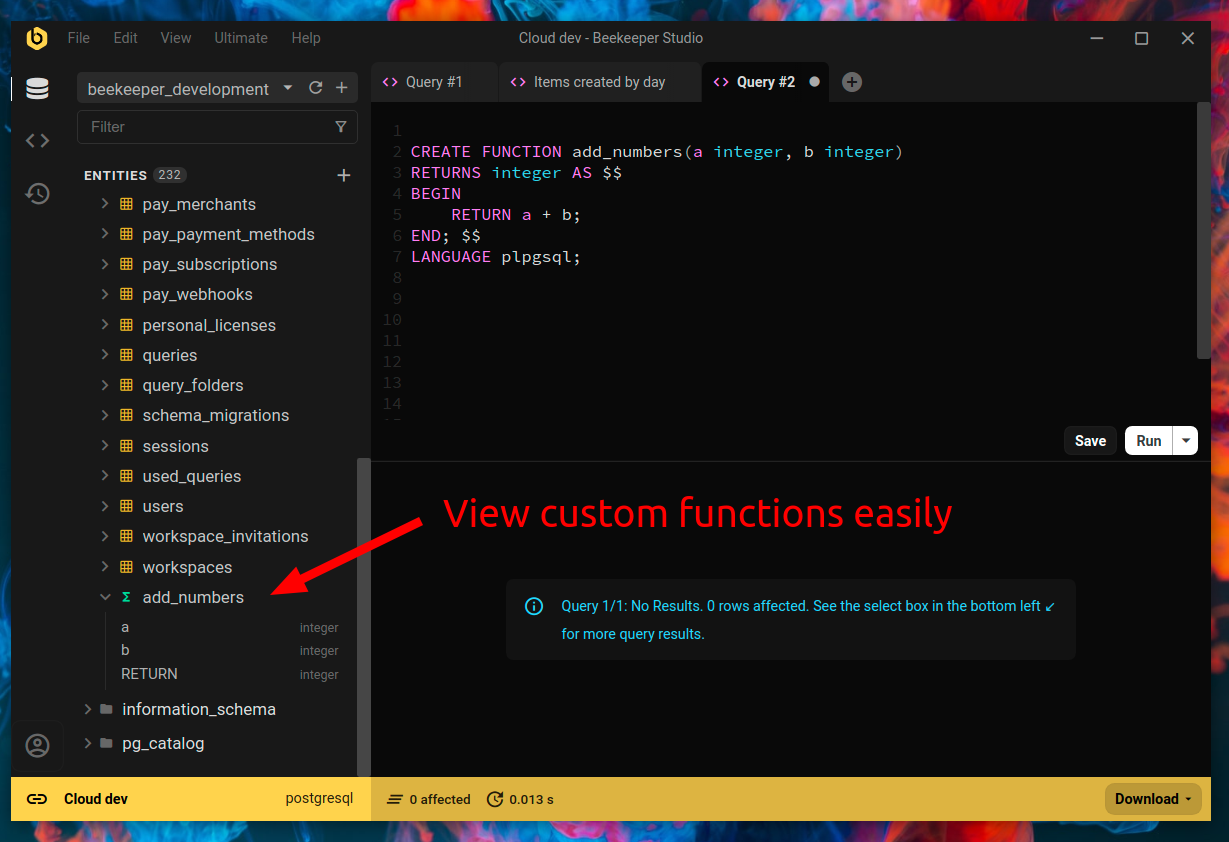Click the ENTITIES header label
The height and width of the screenshot is (842, 1229).
115,175
